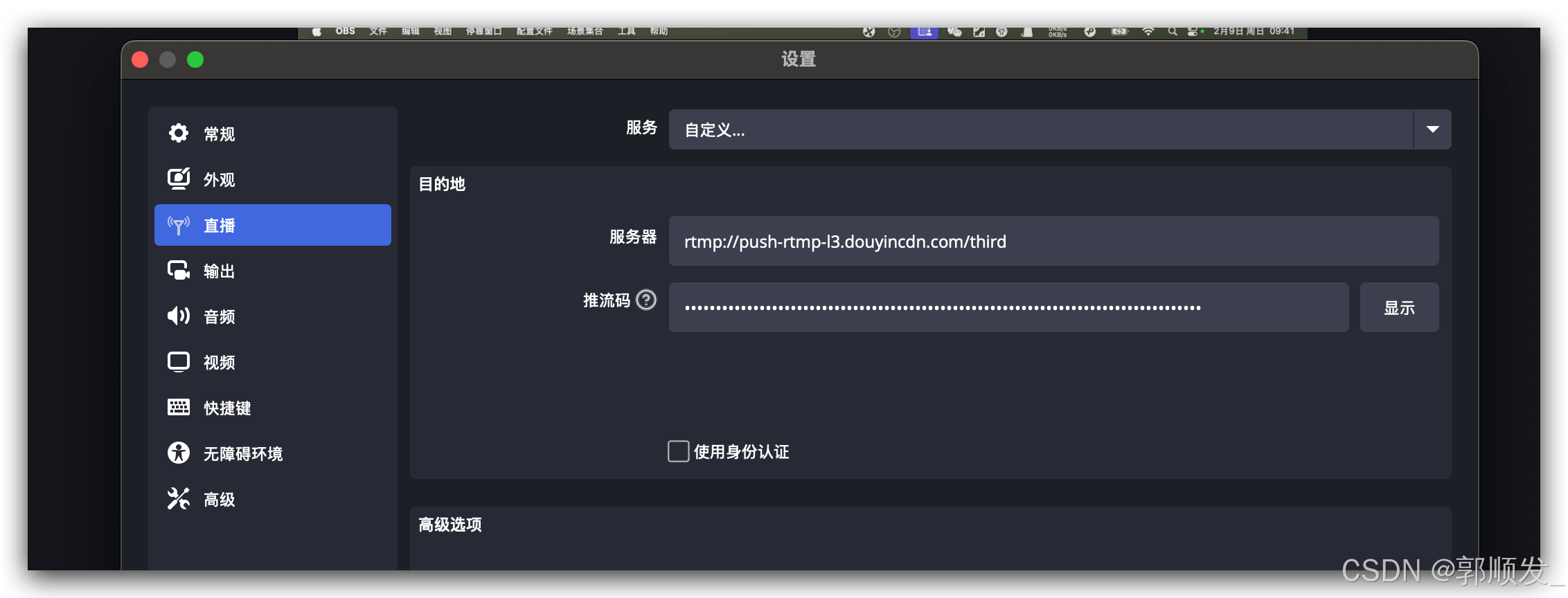The width and height of the screenshot is (1568, 598).
Task: Click the 高级选项 section heading
Action: (x=450, y=525)
